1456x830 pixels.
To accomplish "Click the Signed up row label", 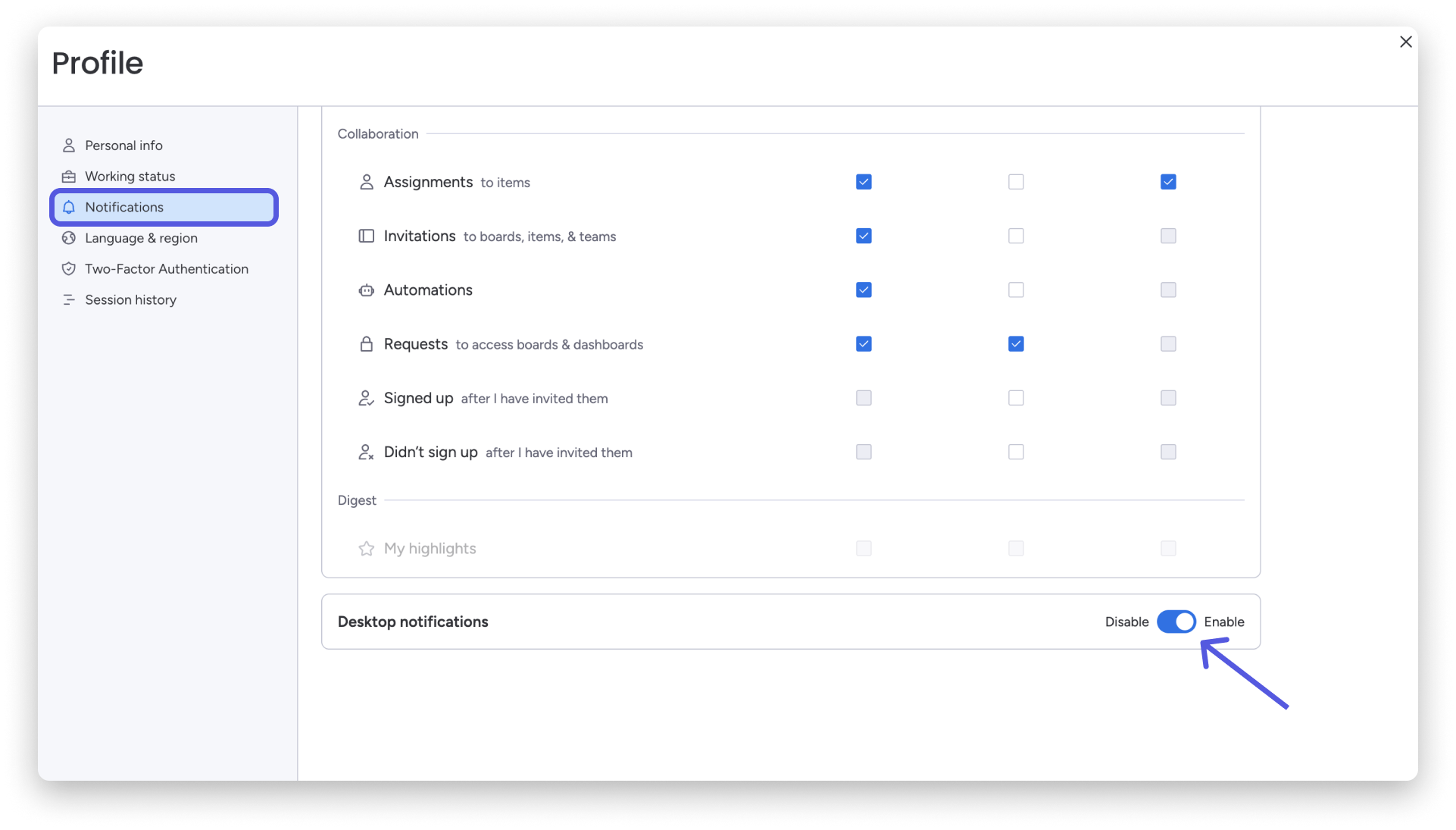I will (x=418, y=398).
